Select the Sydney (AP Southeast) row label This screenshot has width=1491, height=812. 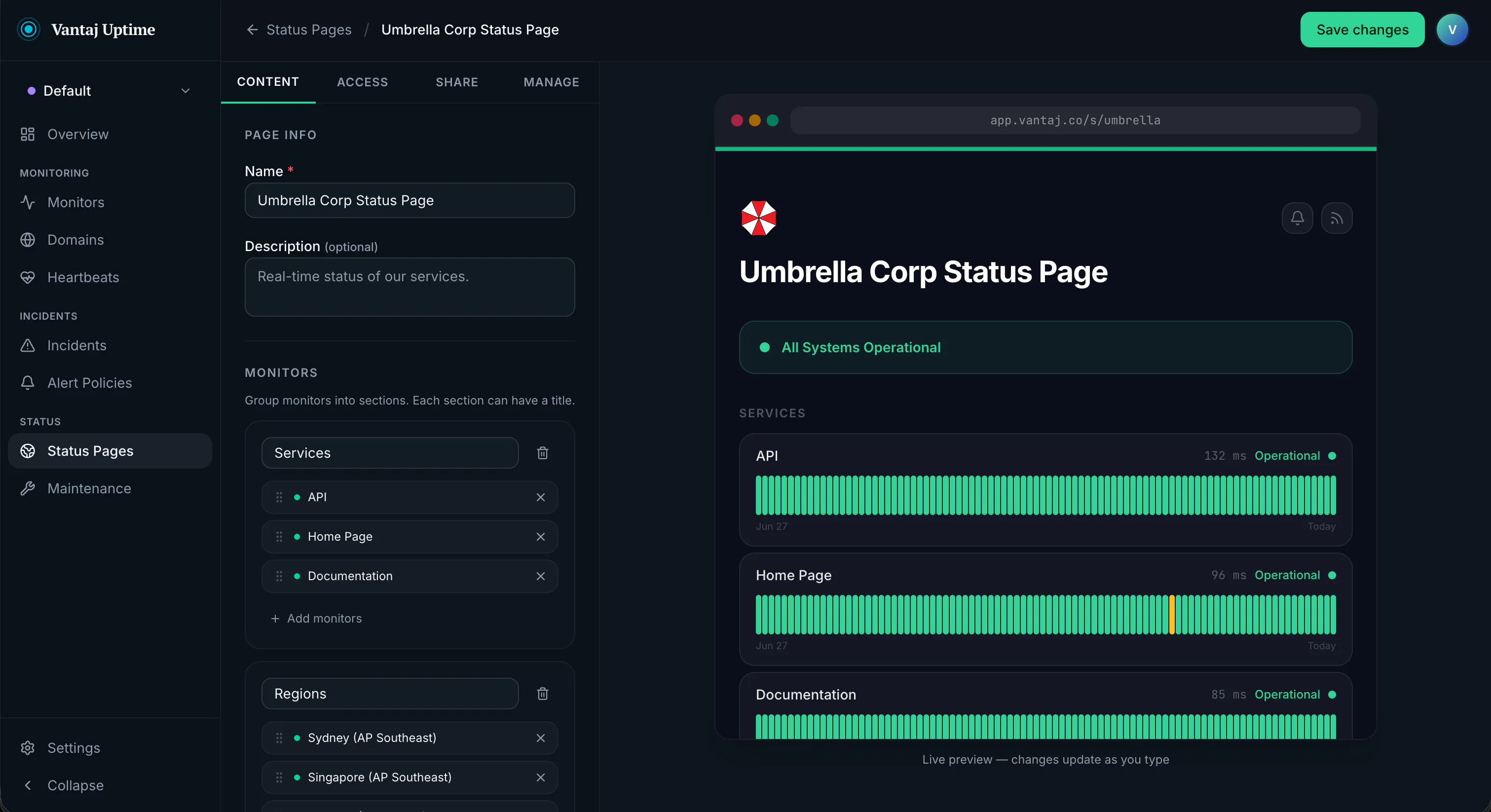click(372, 738)
